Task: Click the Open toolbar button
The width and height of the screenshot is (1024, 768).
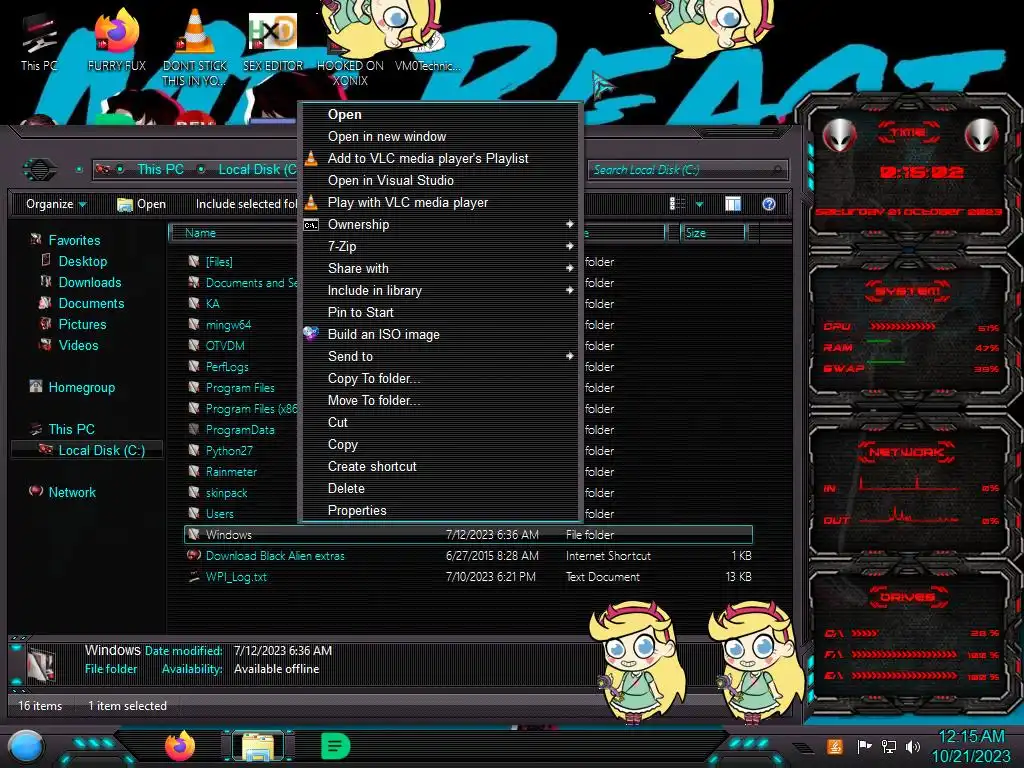Action: click(x=141, y=204)
